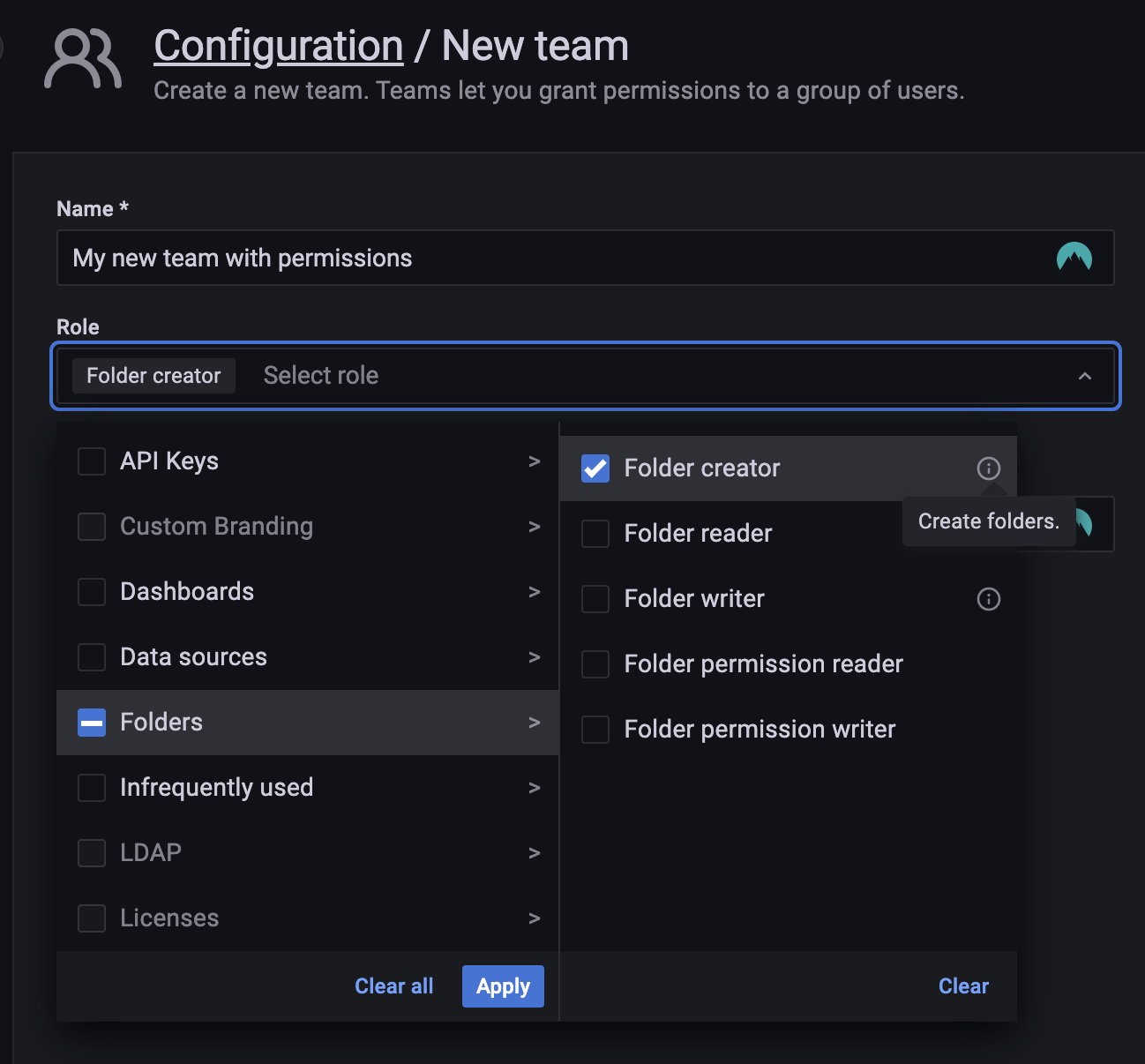Enable the Folder permission writer checkbox
1145x1064 pixels.
tap(595, 729)
